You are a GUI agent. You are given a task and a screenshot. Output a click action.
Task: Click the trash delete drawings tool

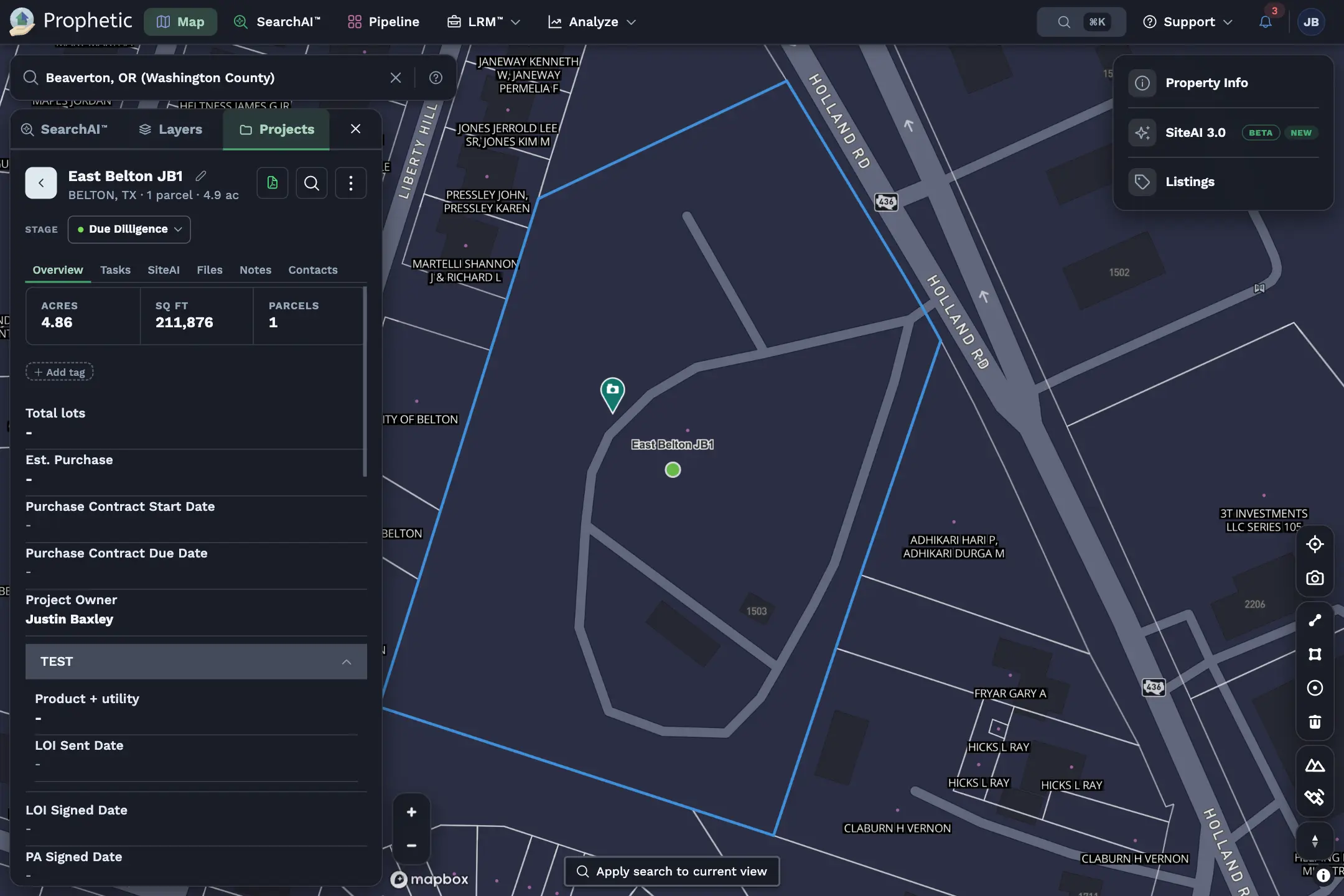(1315, 722)
